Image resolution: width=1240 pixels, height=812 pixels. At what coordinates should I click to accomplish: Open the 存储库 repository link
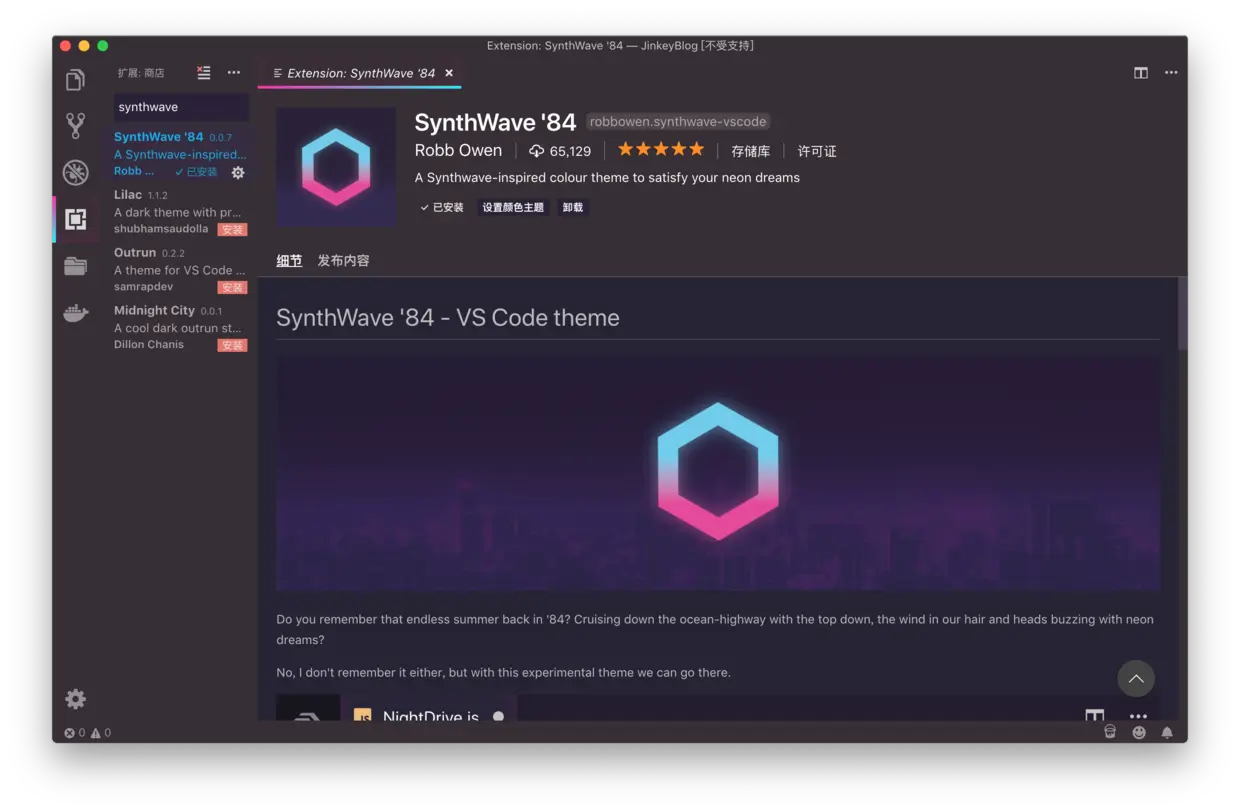tap(751, 151)
